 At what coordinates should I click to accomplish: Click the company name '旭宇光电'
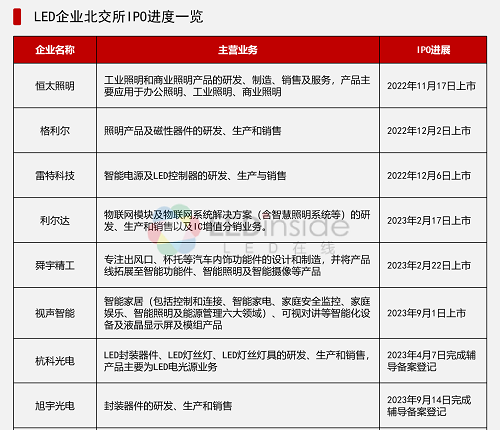(x=55, y=406)
